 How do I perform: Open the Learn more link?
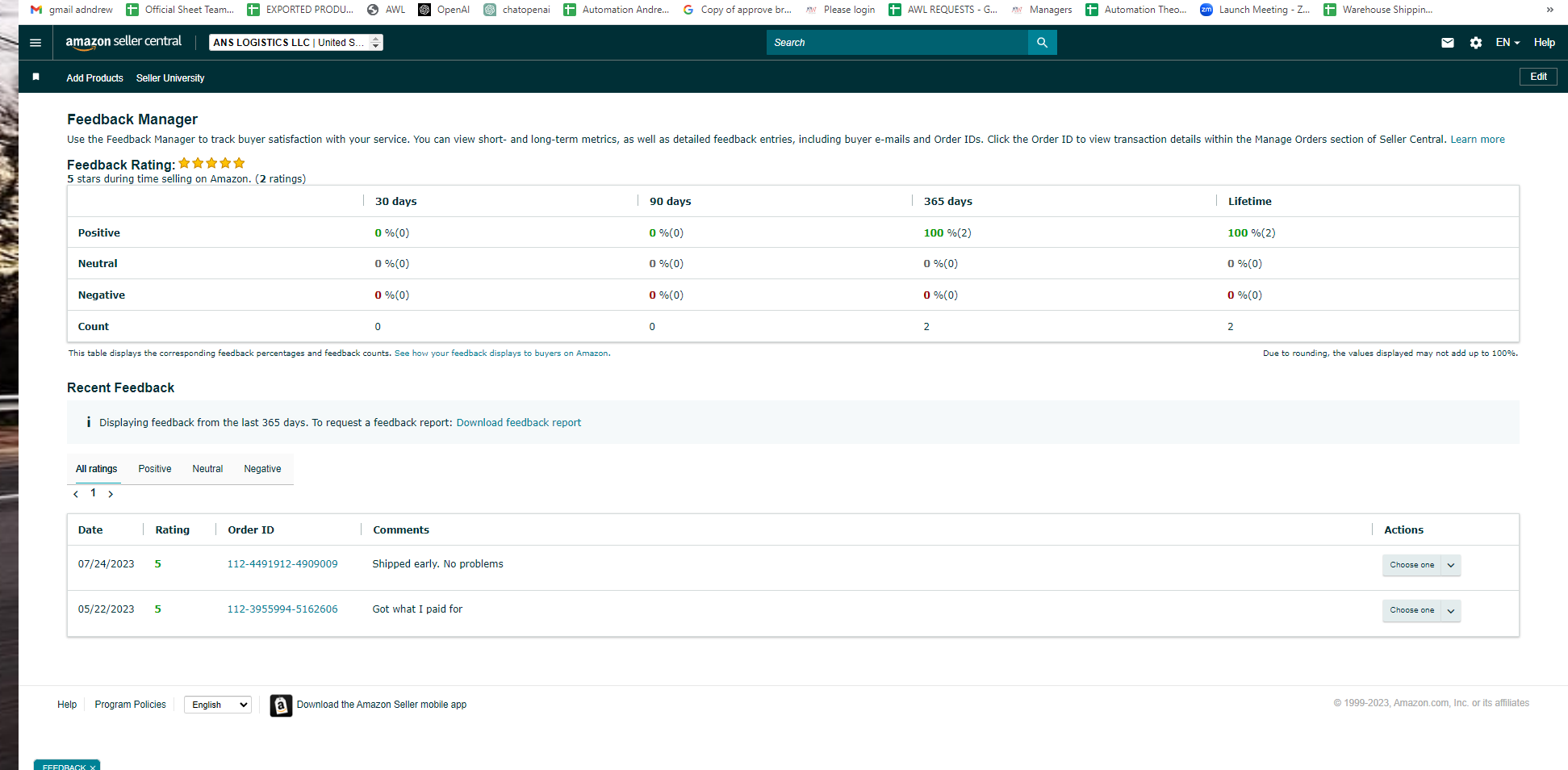pos(1478,140)
